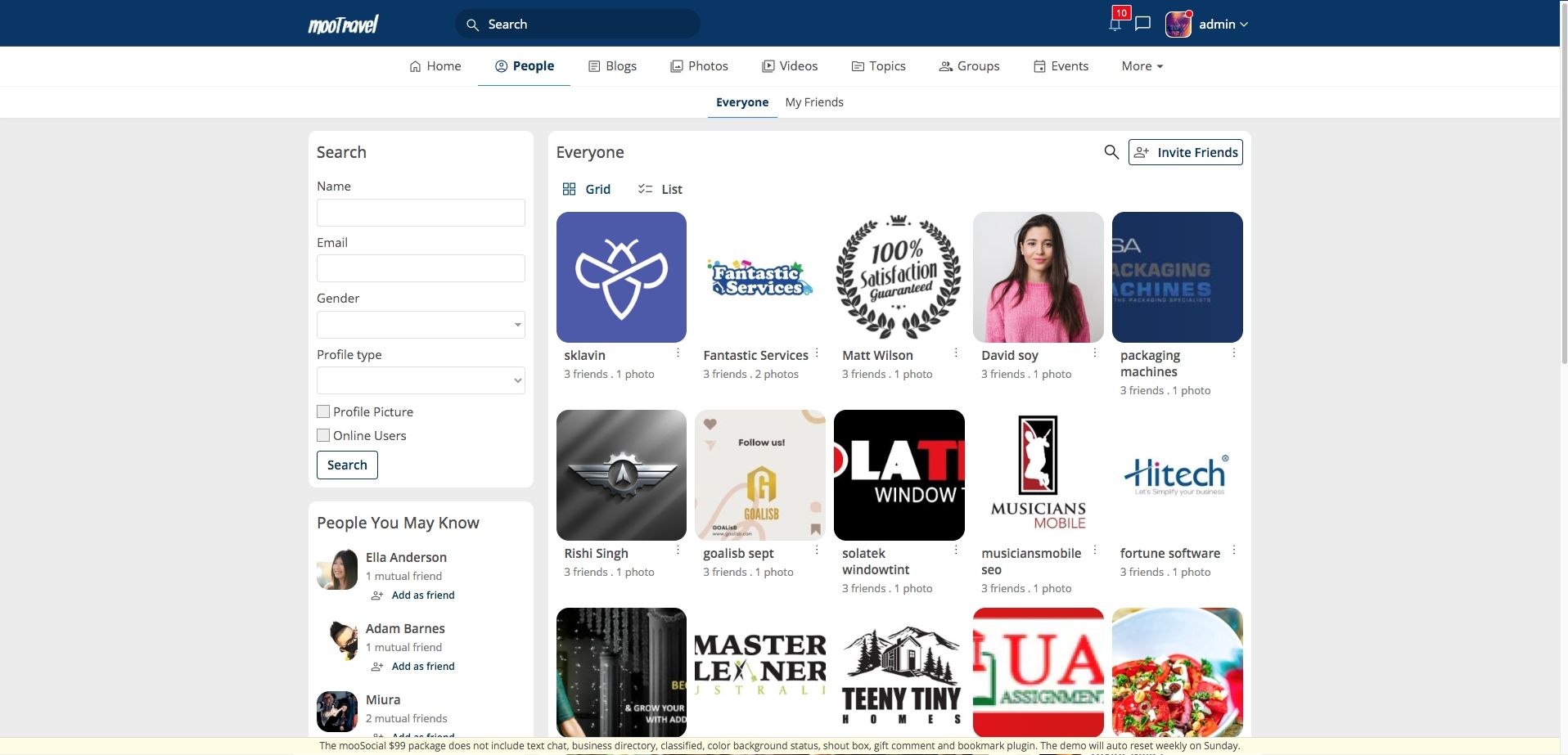Click the Invite Friends button
Viewport: 1568px width, 755px height.
coord(1185,152)
